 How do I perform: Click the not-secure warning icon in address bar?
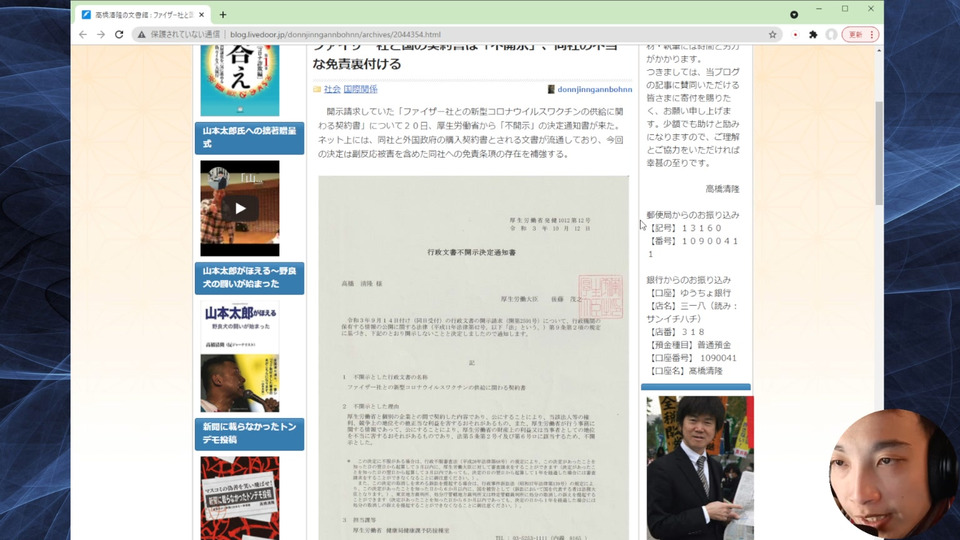pos(141,35)
